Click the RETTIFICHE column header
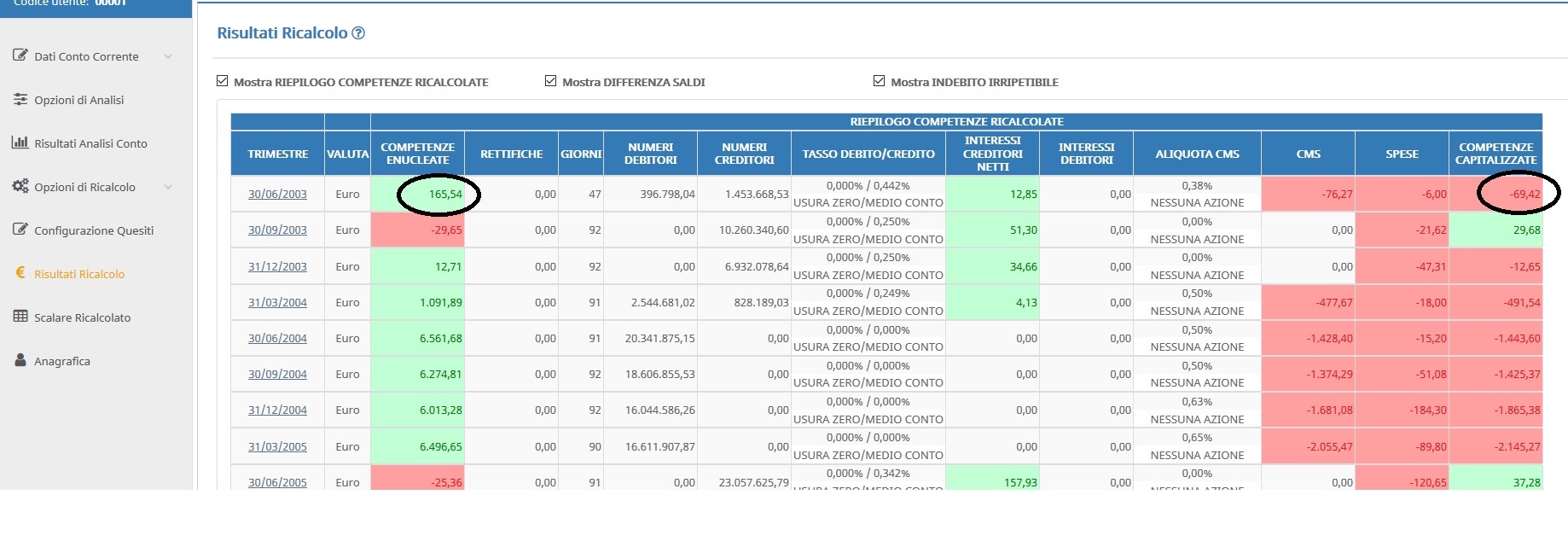The height and width of the screenshot is (553, 1568). (511, 154)
